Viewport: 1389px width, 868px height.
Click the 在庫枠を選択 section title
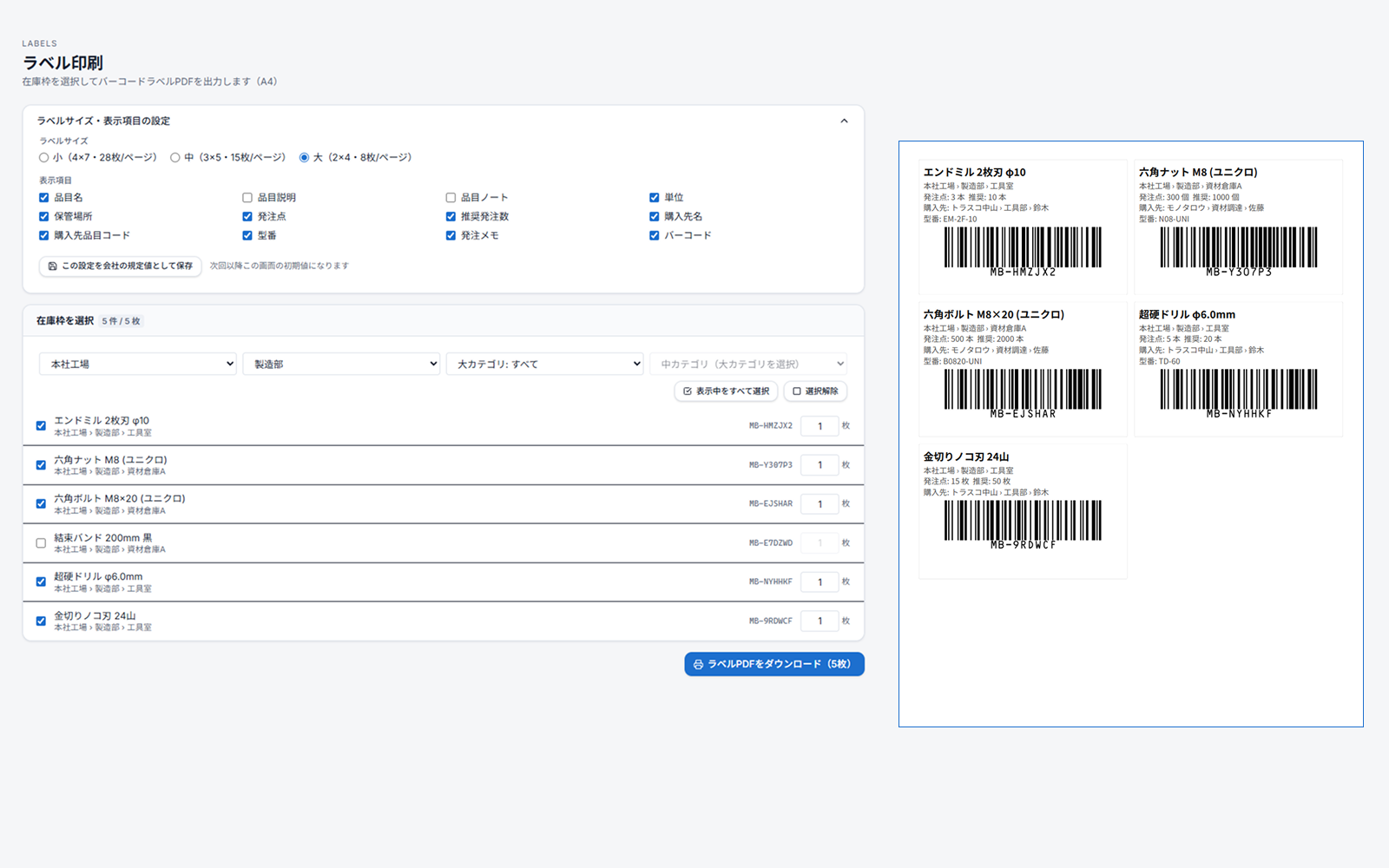click(65, 321)
